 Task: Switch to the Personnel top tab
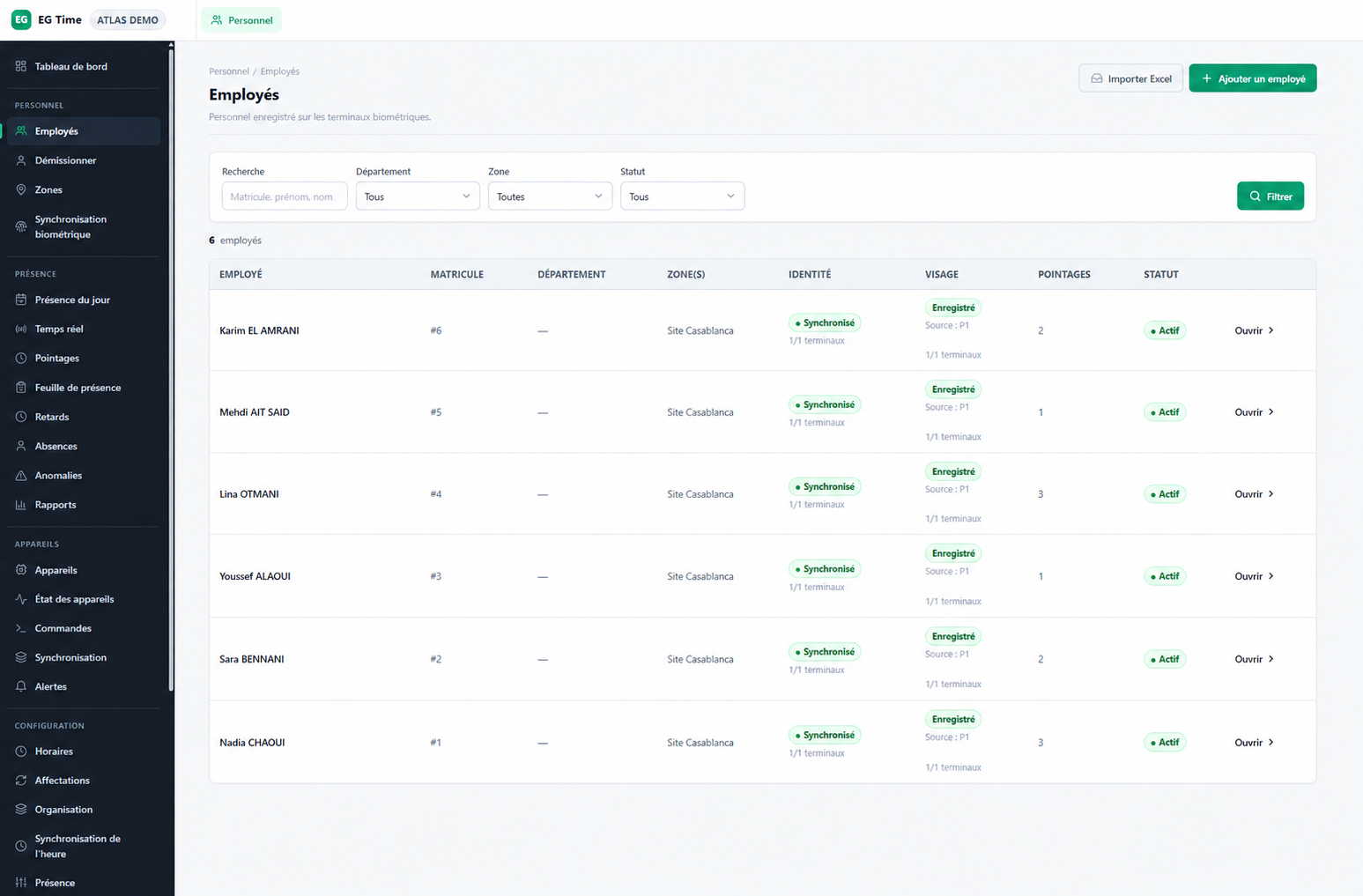click(241, 19)
